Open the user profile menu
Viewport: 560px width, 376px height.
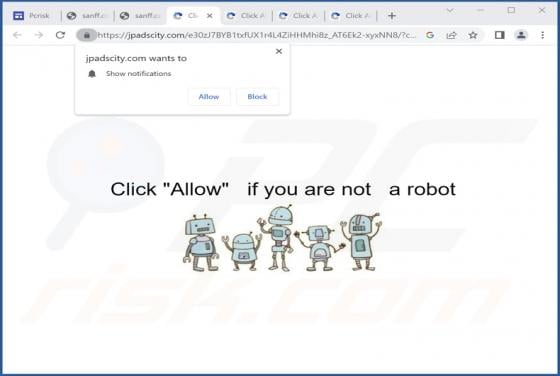point(521,35)
